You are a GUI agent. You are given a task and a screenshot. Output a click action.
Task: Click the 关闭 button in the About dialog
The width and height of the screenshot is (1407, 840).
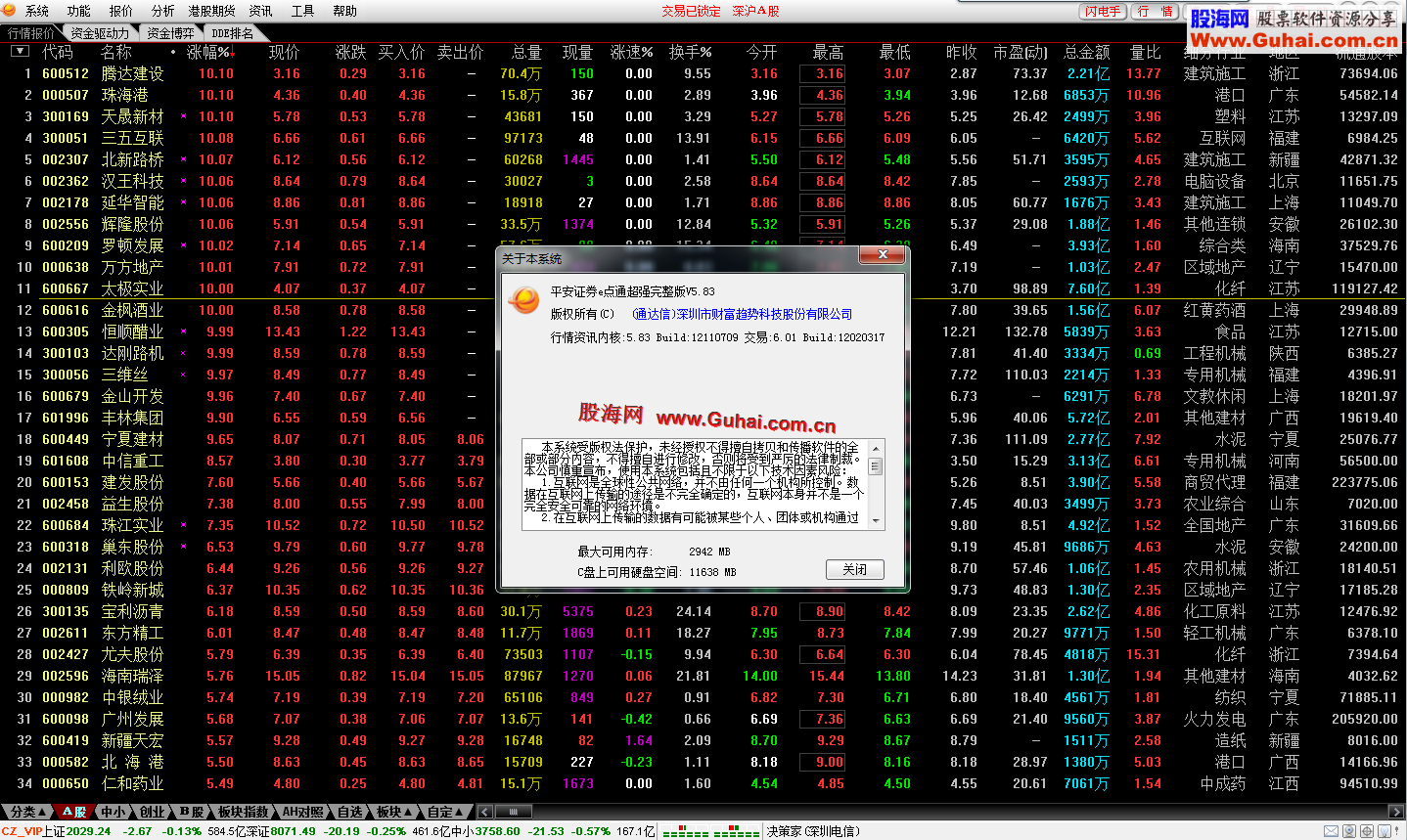tap(855, 569)
